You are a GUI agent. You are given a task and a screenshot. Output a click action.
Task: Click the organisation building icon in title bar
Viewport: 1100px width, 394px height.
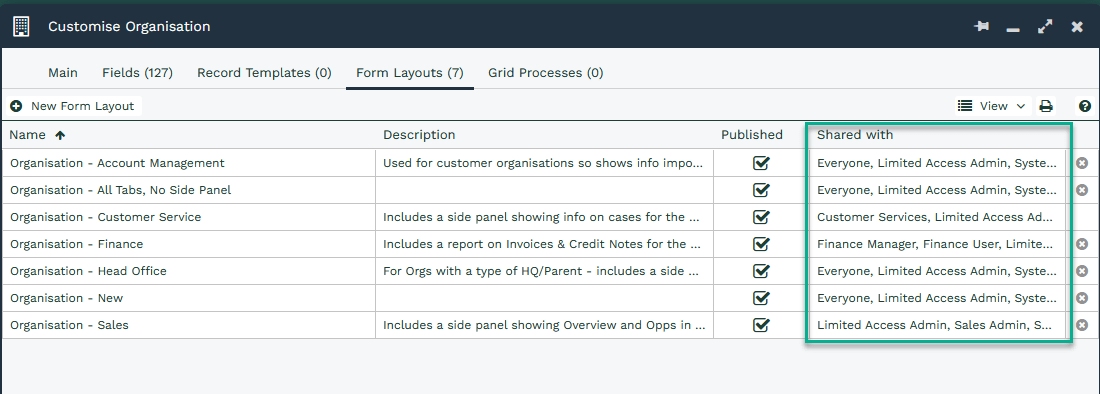(x=22, y=27)
